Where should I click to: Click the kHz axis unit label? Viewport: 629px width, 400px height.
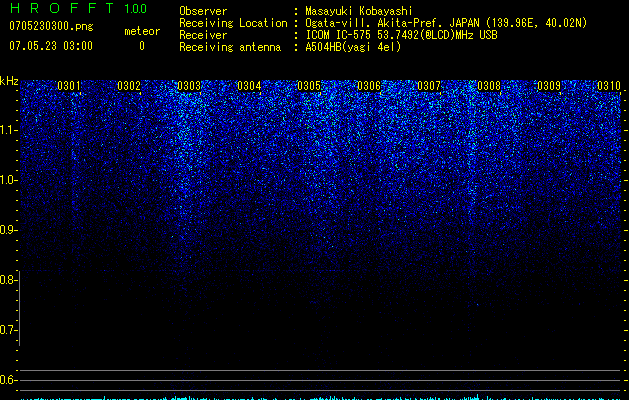point(9,81)
